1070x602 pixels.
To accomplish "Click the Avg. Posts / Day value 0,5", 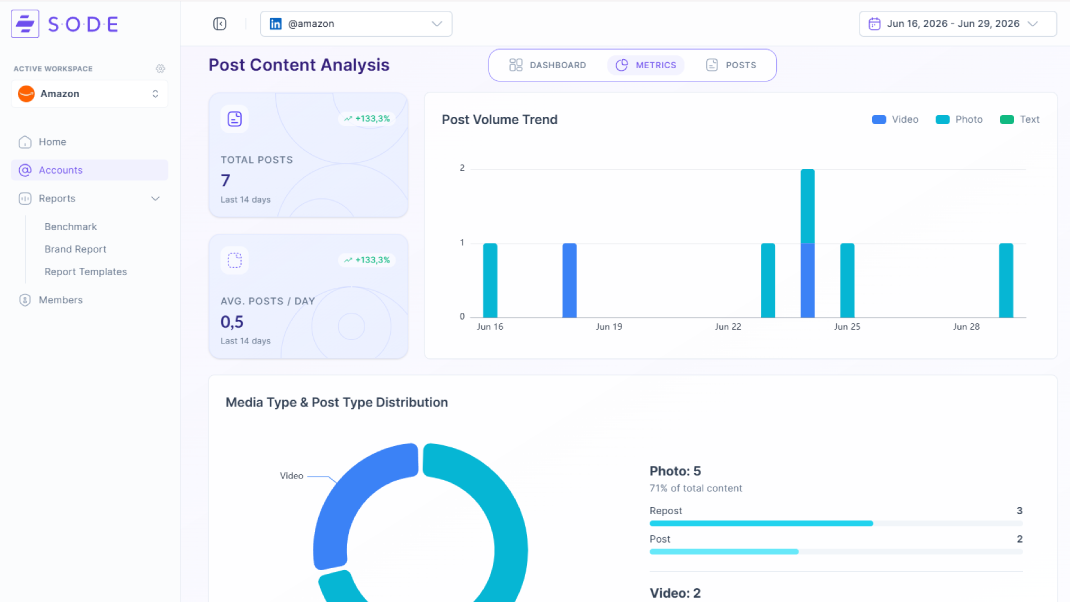I will point(232,321).
